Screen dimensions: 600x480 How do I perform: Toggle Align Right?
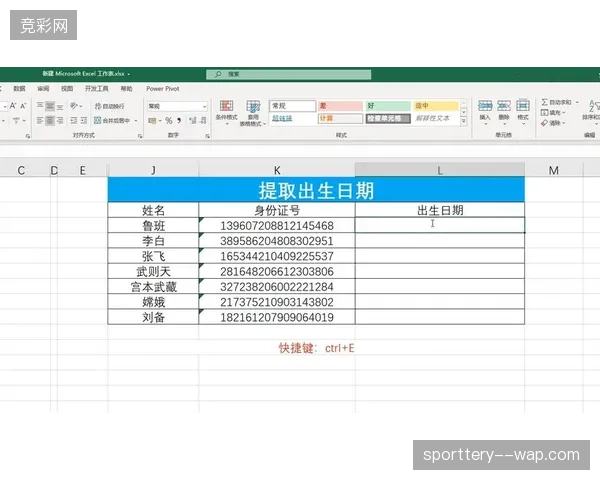[60, 121]
